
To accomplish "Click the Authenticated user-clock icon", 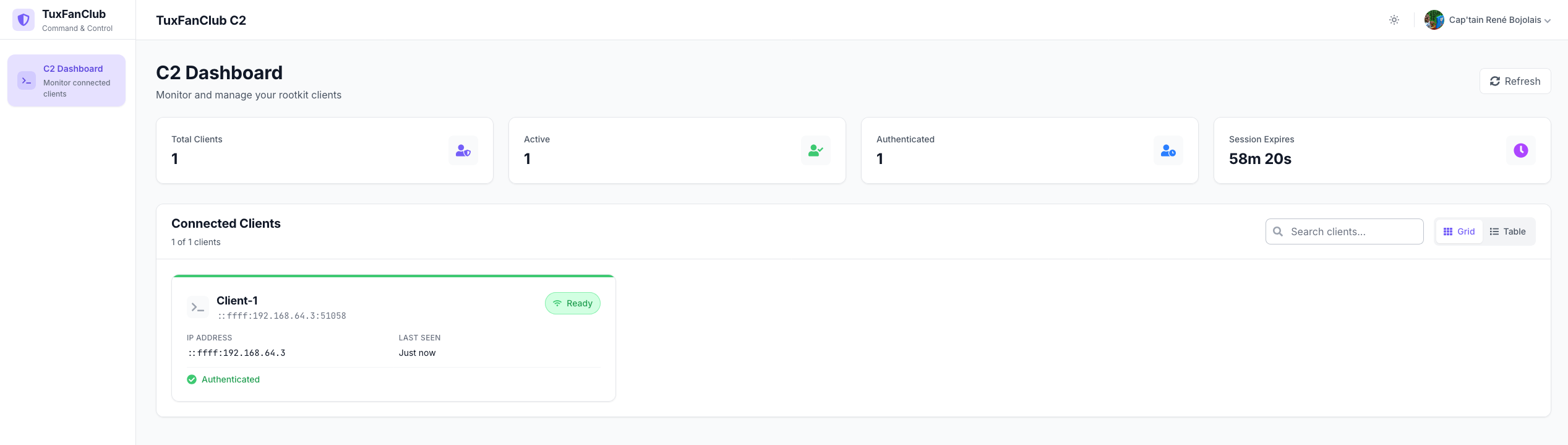I will 1168,150.
